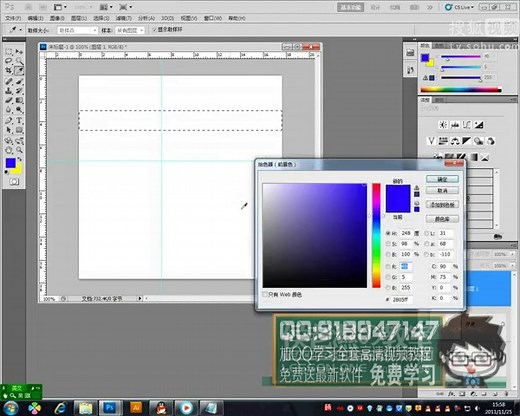Select the History Brush tool

click(19, 91)
